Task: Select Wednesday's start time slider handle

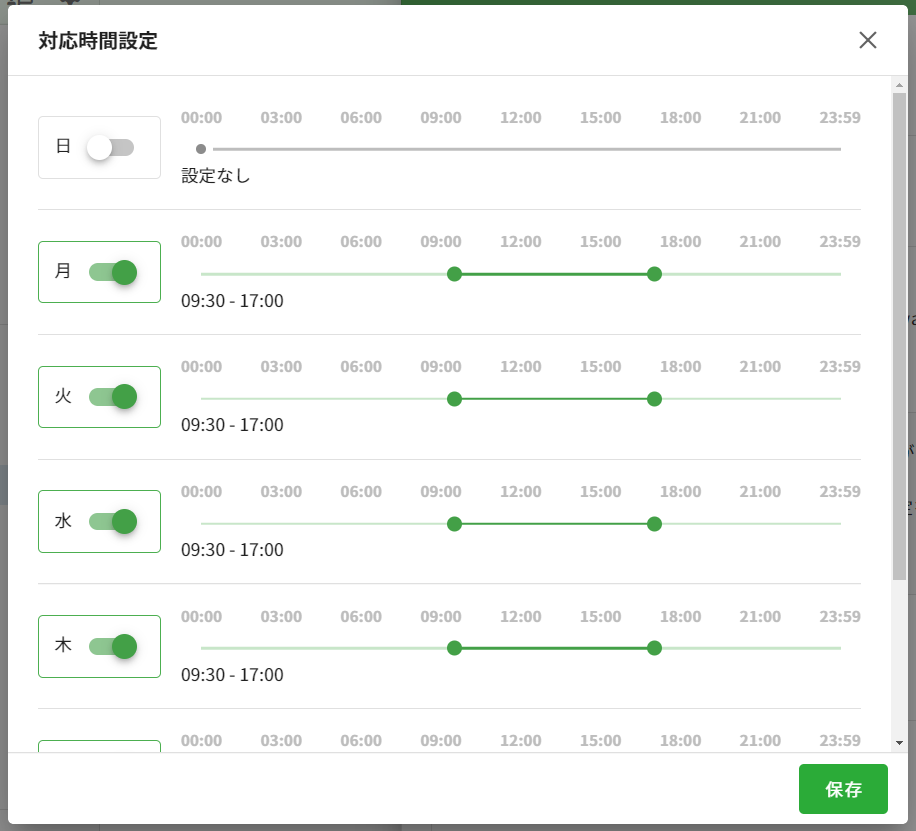Action: coord(454,524)
